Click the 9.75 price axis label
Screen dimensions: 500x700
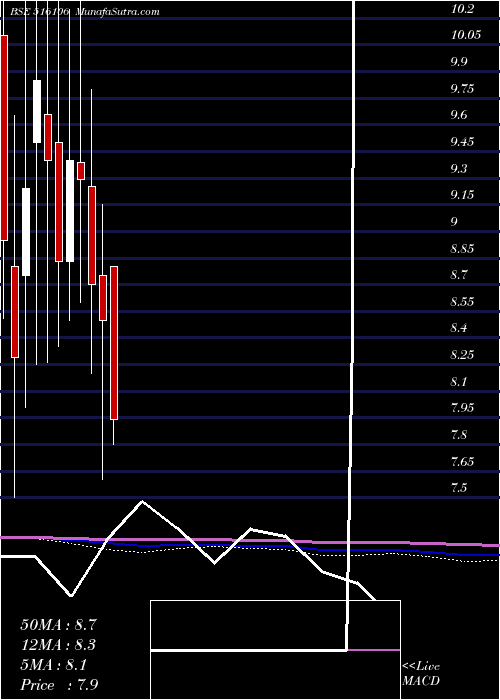pyautogui.click(x=462, y=89)
